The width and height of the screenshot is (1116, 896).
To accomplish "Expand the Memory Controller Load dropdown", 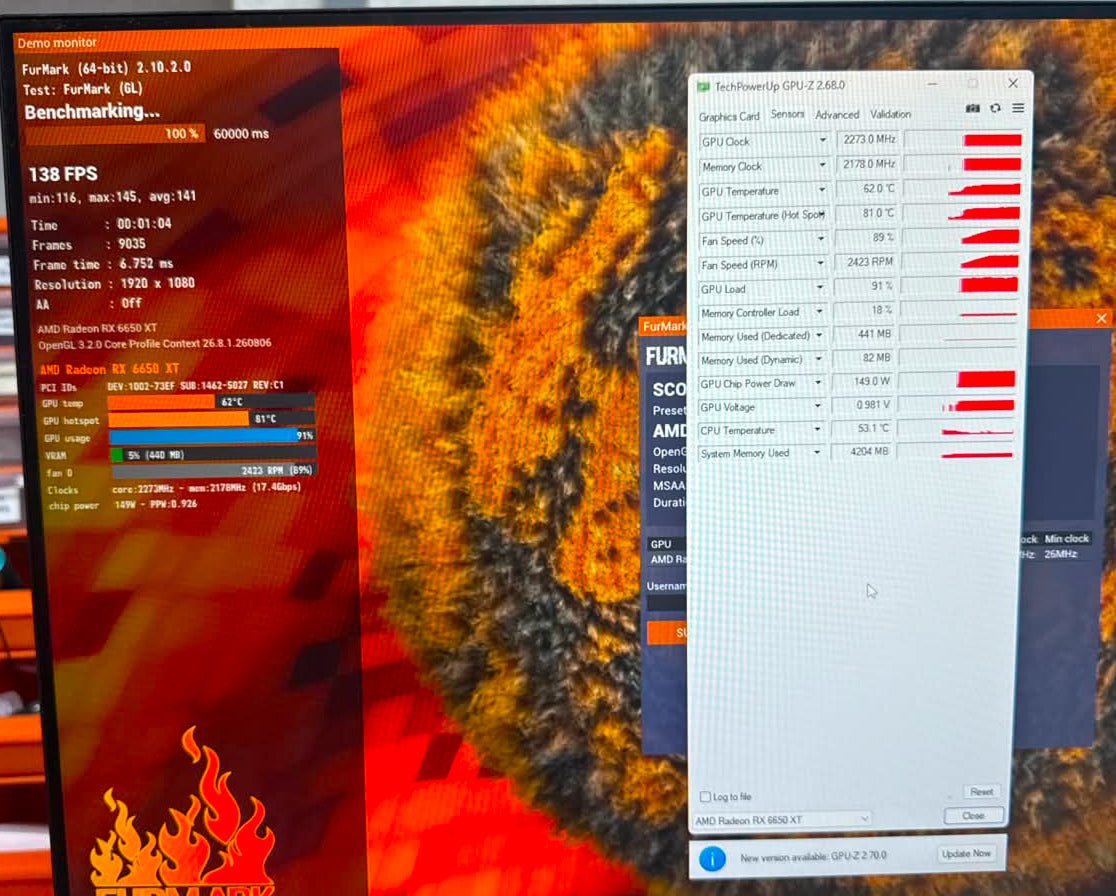I will click(x=819, y=311).
